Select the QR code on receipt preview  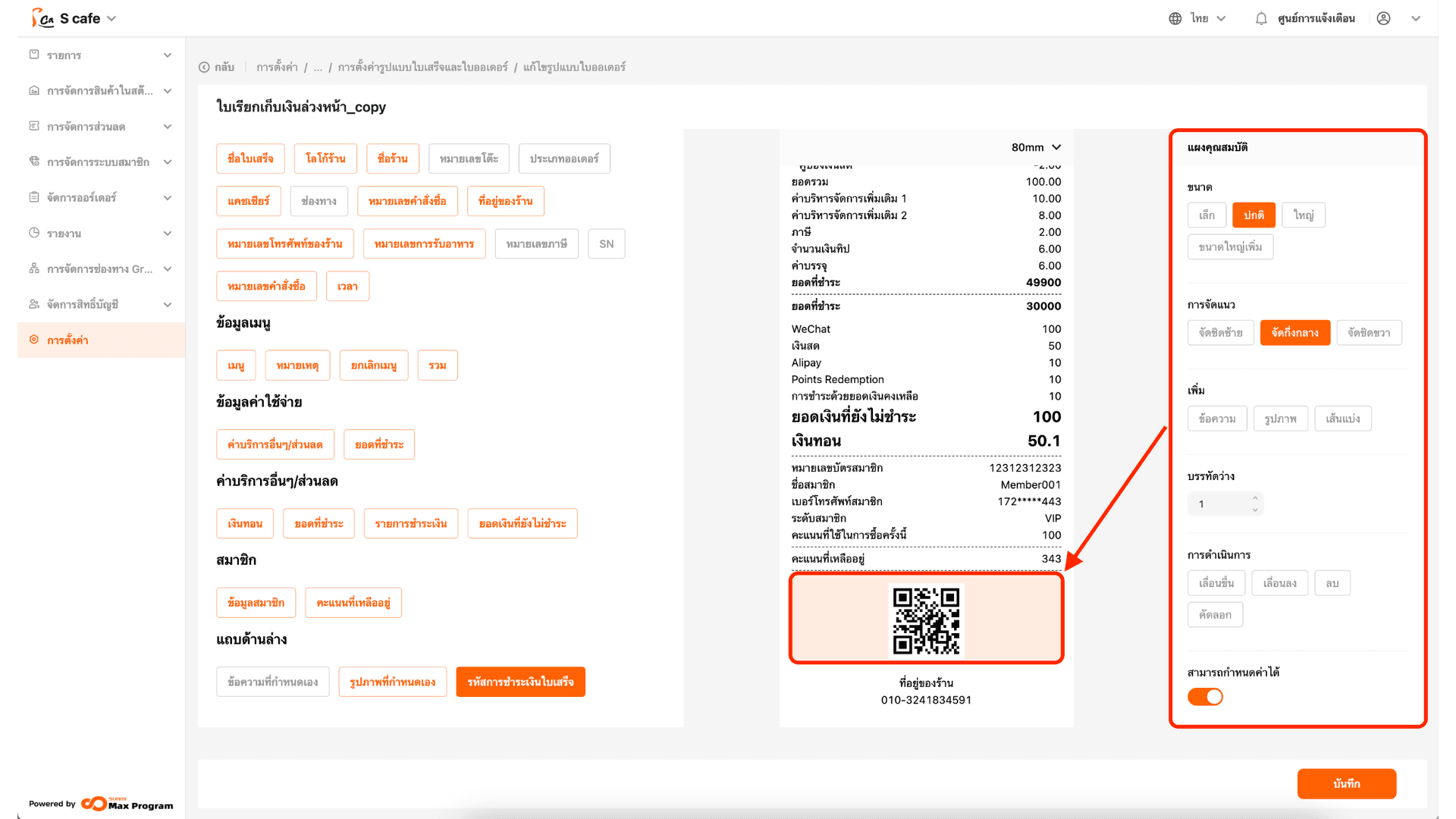(x=926, y=620)
